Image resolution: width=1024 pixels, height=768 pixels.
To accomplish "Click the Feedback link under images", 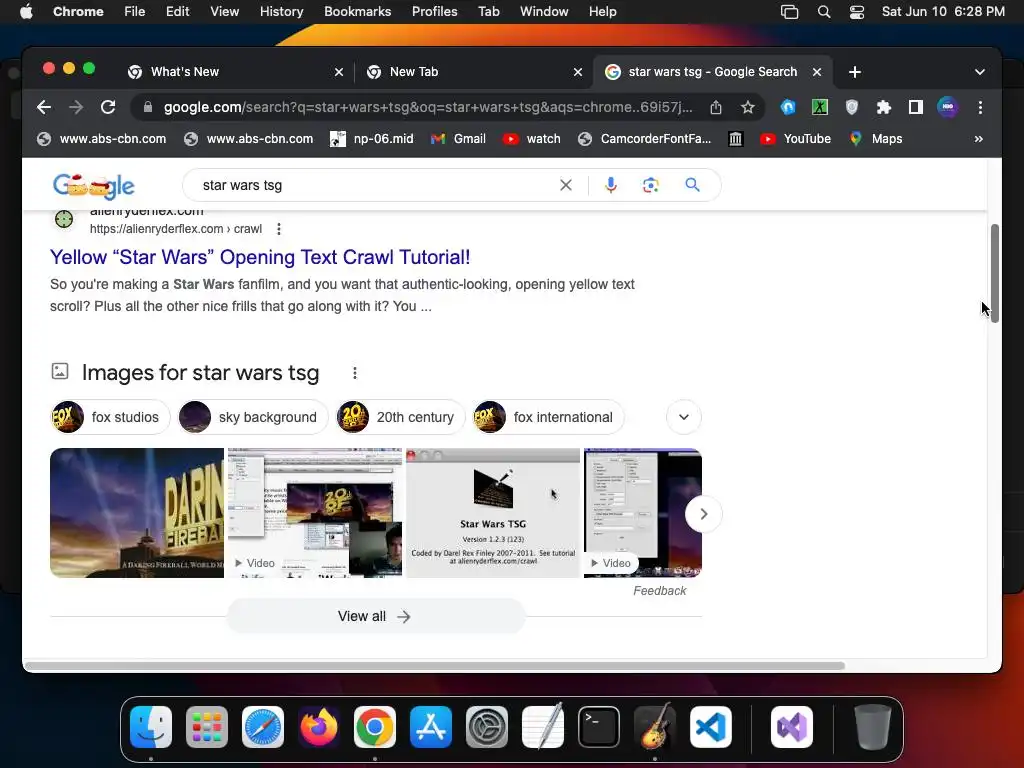I will (x=660, y=591).
